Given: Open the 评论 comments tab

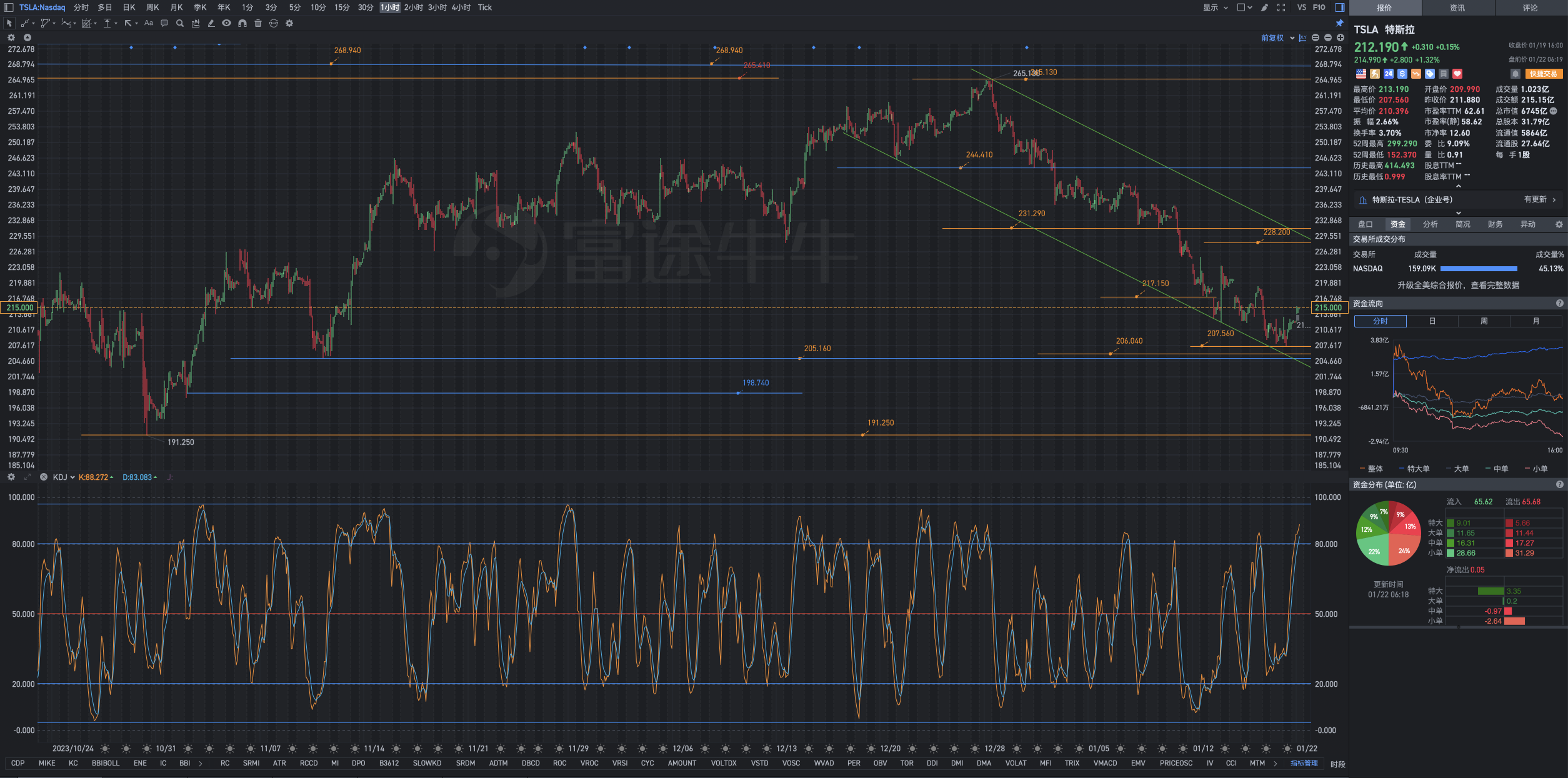Looking at the screenshot, I should click(x=1531, y=8).
